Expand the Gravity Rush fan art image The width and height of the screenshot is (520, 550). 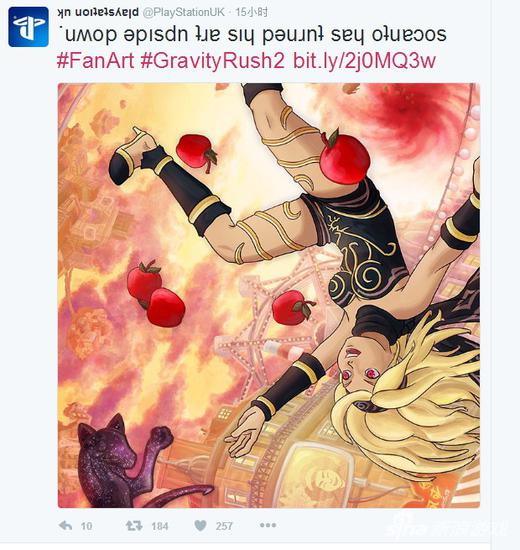coord(269,295)
